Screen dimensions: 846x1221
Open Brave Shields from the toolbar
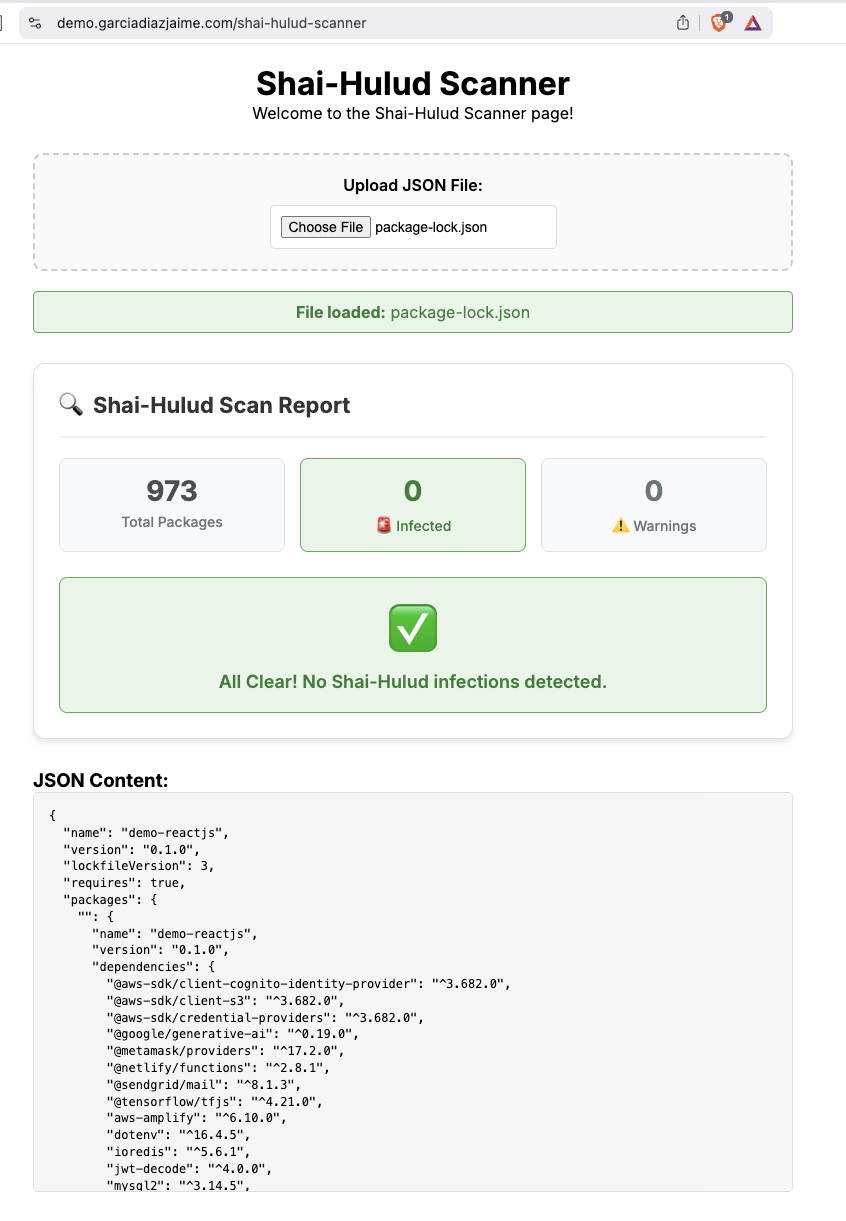click(718, 22)
